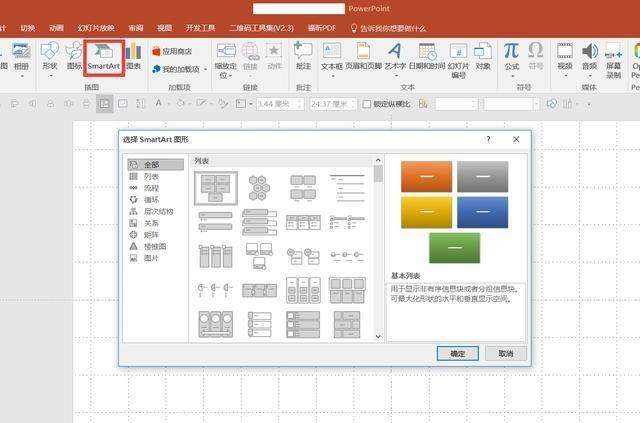Insert a chart with the 图表 button
This screenshot has height=423, width=640.
[134, 57]
